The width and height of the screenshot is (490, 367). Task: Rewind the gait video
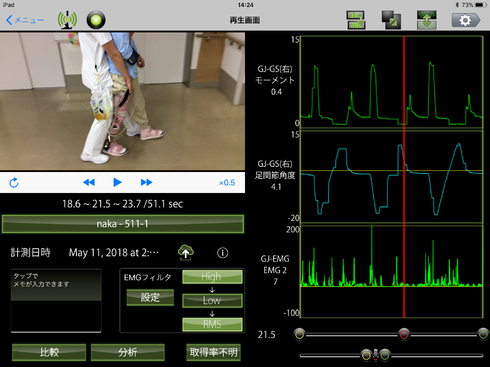click(89, 182)
